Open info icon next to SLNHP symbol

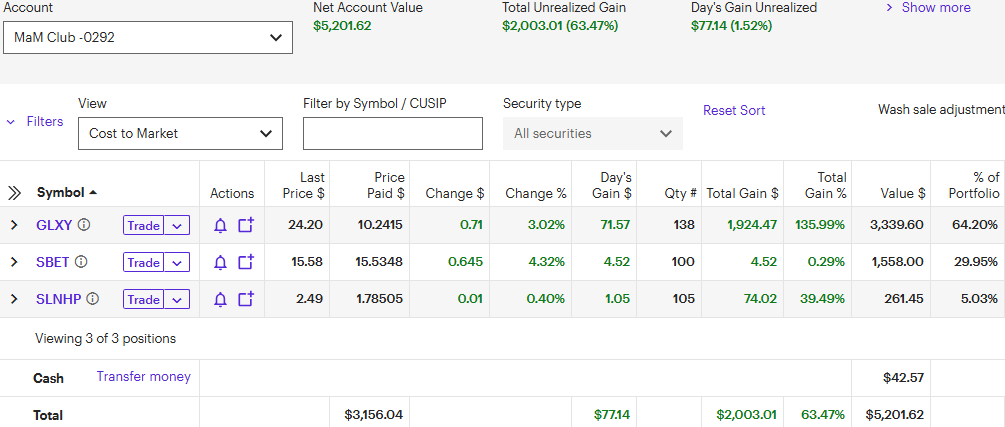coord(93,299)
